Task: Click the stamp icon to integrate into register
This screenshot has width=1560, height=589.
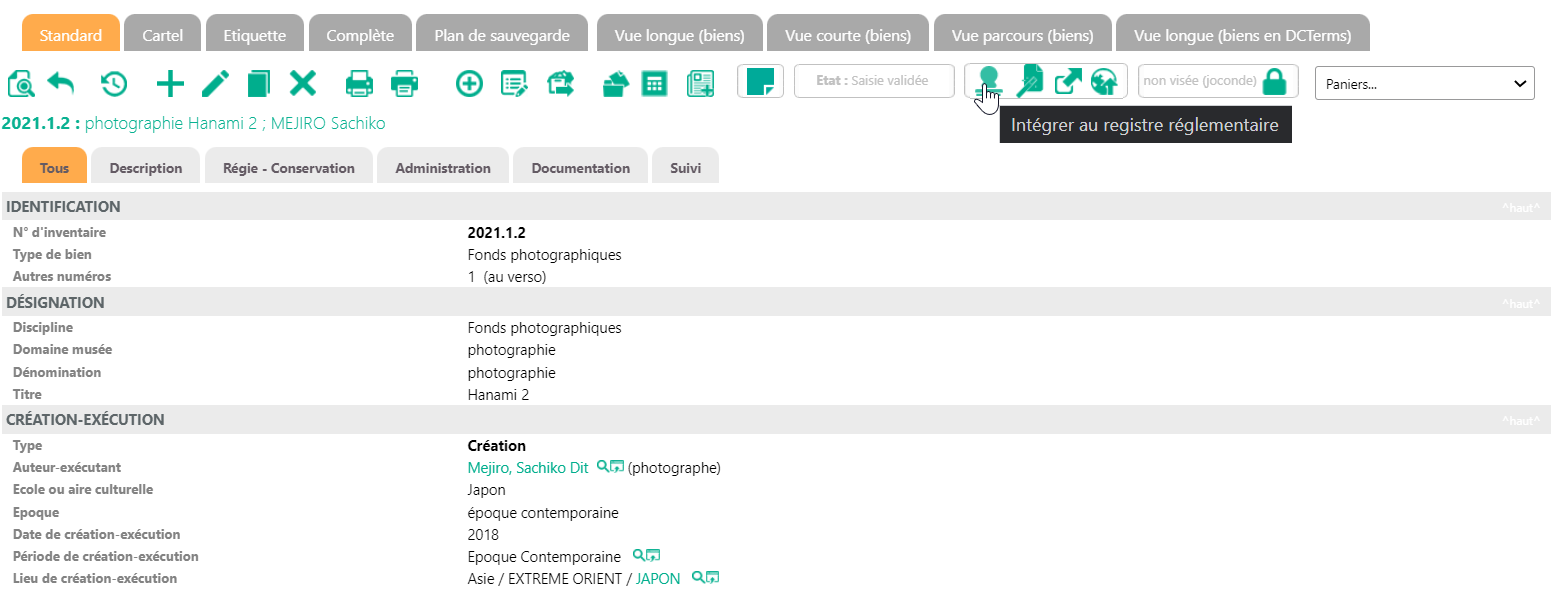Action: [989, 81]
